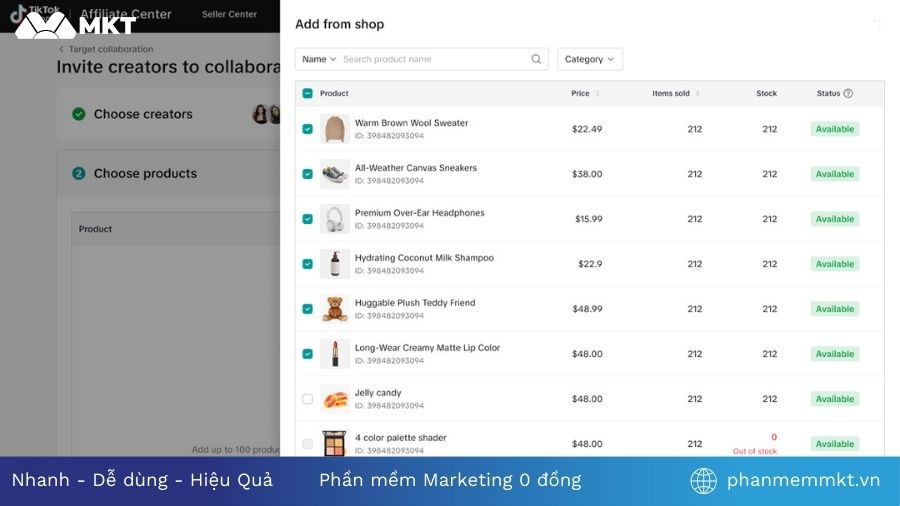
Task: Click the Status help question-mark icon
Action: click(848, 94)
